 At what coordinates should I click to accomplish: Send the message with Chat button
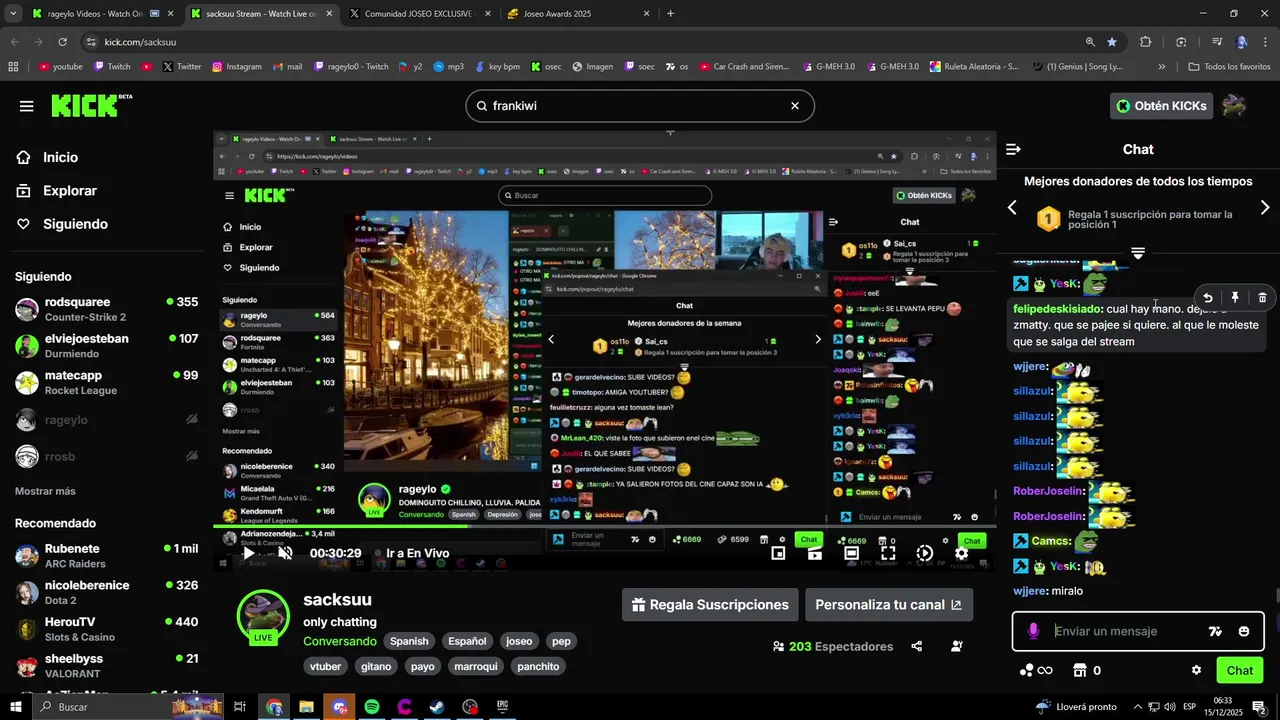(x=1240, y=670)
